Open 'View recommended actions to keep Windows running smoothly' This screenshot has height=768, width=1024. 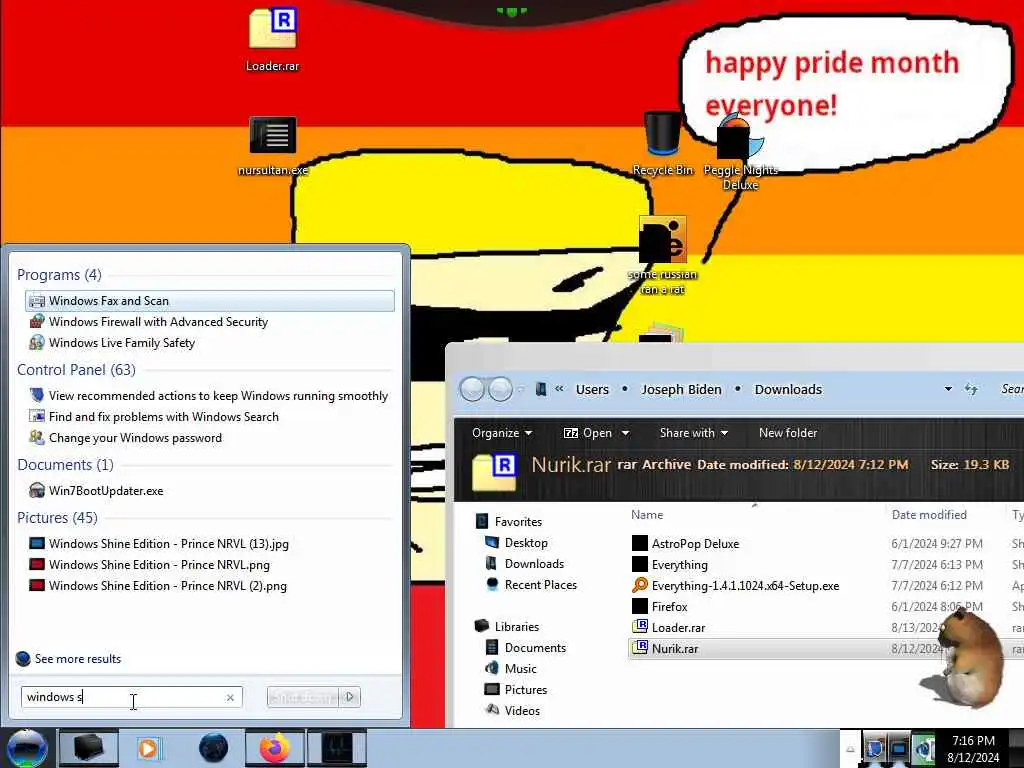pyautogui.click(x=210, y=395)
